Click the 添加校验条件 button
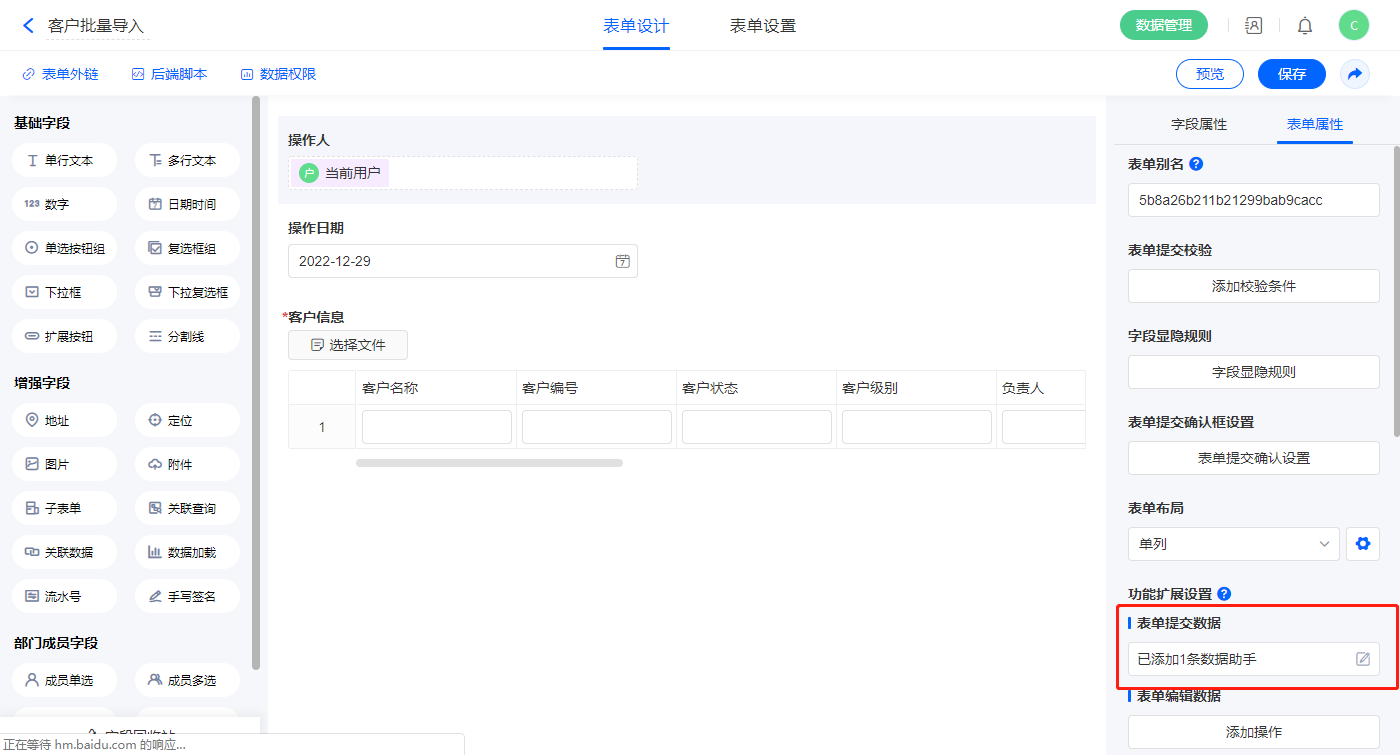 pyautogui.click(x=1253, y=286)
